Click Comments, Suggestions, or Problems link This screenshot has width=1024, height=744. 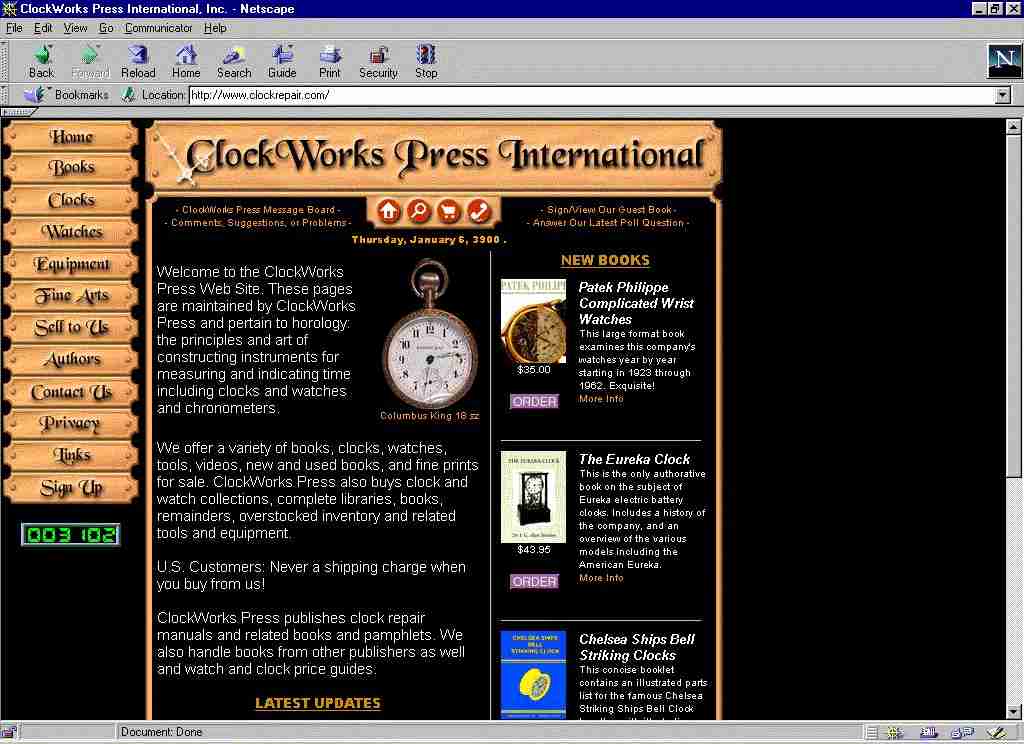click(258, 223)
